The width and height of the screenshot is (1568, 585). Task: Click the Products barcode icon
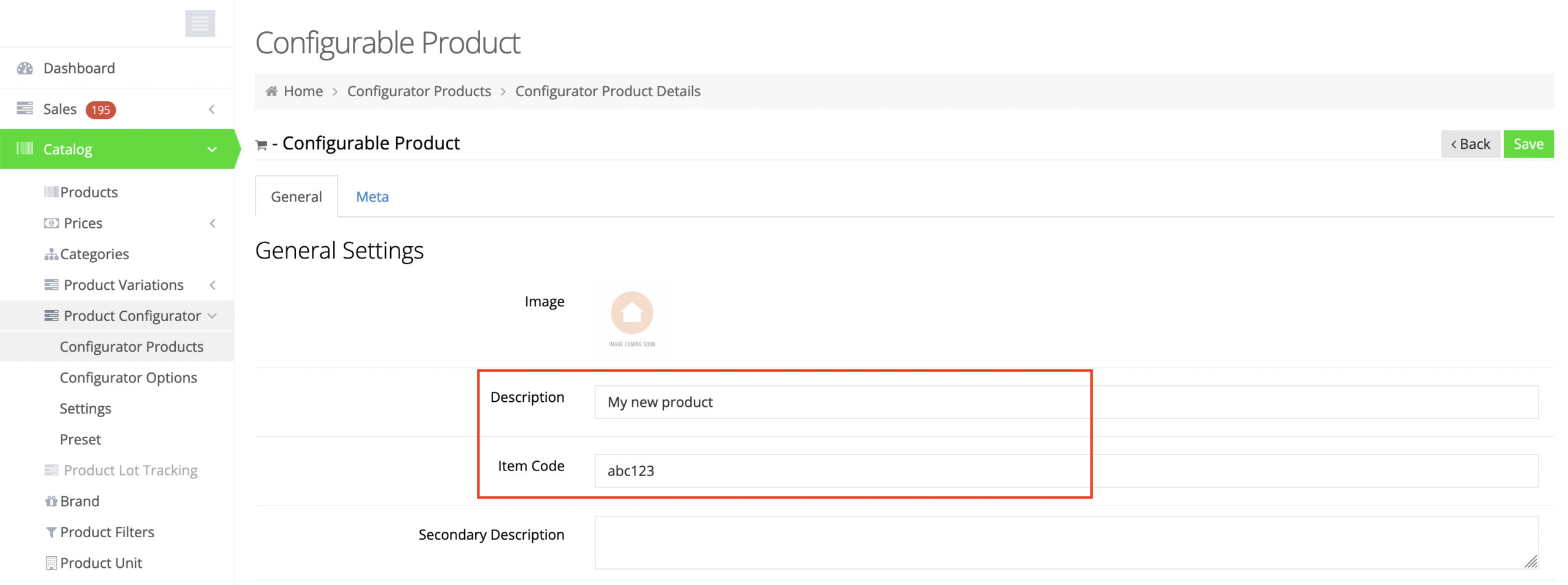pos(51,192)
